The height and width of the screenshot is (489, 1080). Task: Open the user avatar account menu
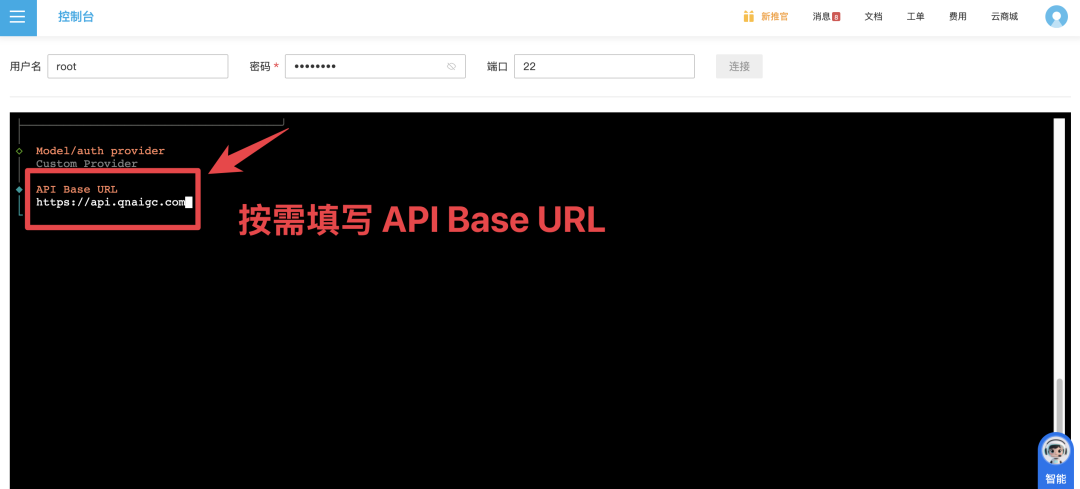point(1056,17)
